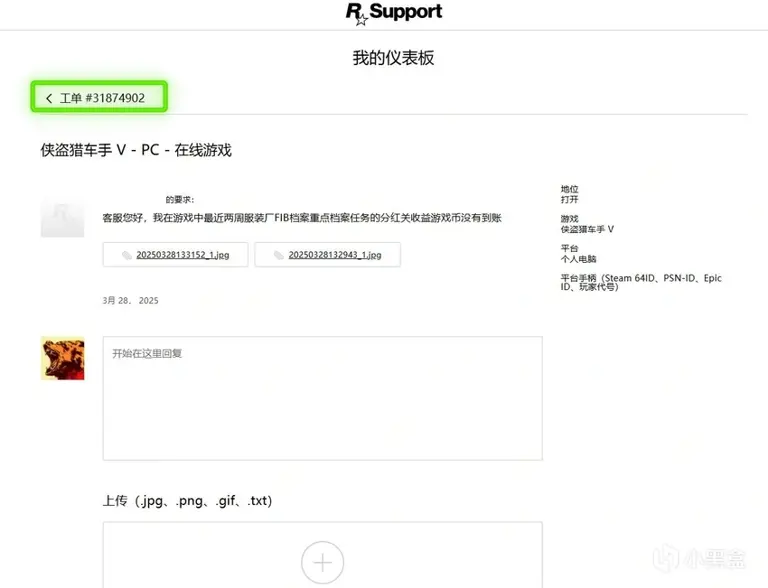Click paperclip icon of first attachment
The width and height of the screenshot is (768, 588).
coord(127,255)
